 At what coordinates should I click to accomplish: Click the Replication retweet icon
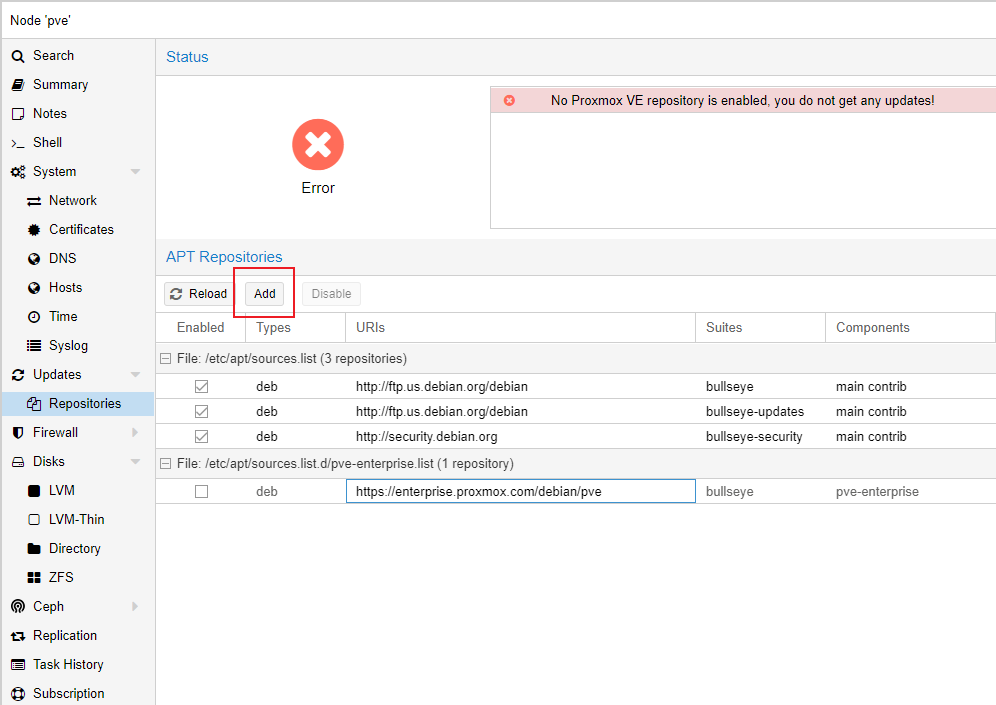coord(18,636)
